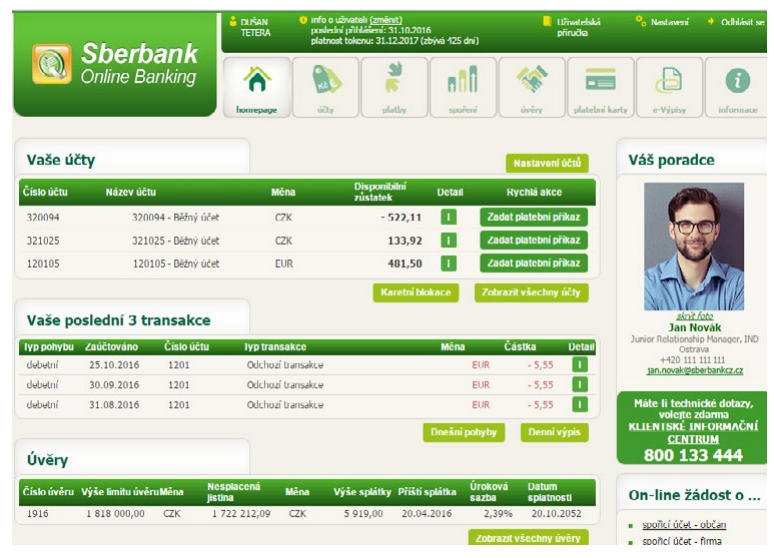Click info icon beside info o uživateli
Image resolution: width=774 pixels, height=558 pixels.
point(303,20)
